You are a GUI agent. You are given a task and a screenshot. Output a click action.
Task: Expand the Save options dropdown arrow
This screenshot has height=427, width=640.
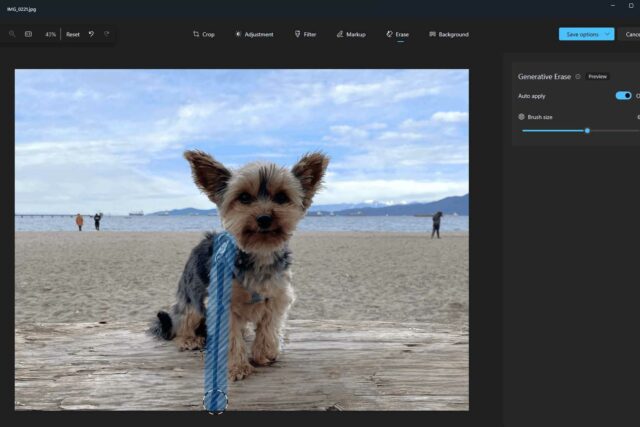click(607, 34)
